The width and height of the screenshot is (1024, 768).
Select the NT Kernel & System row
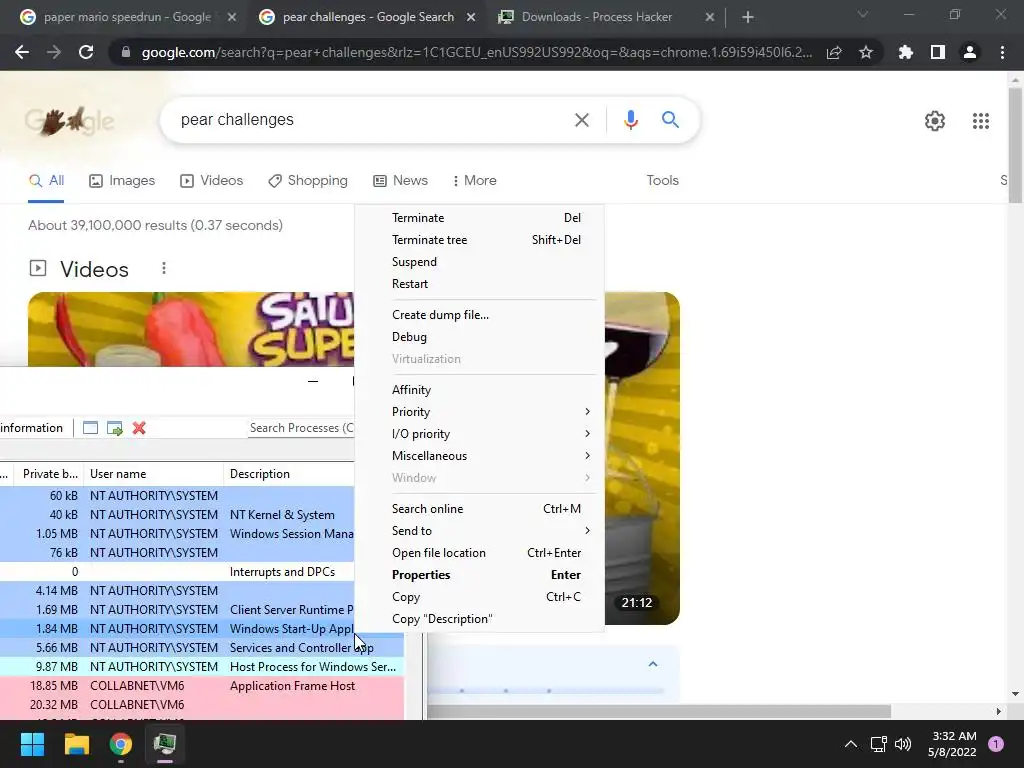(x=177, y=515)
